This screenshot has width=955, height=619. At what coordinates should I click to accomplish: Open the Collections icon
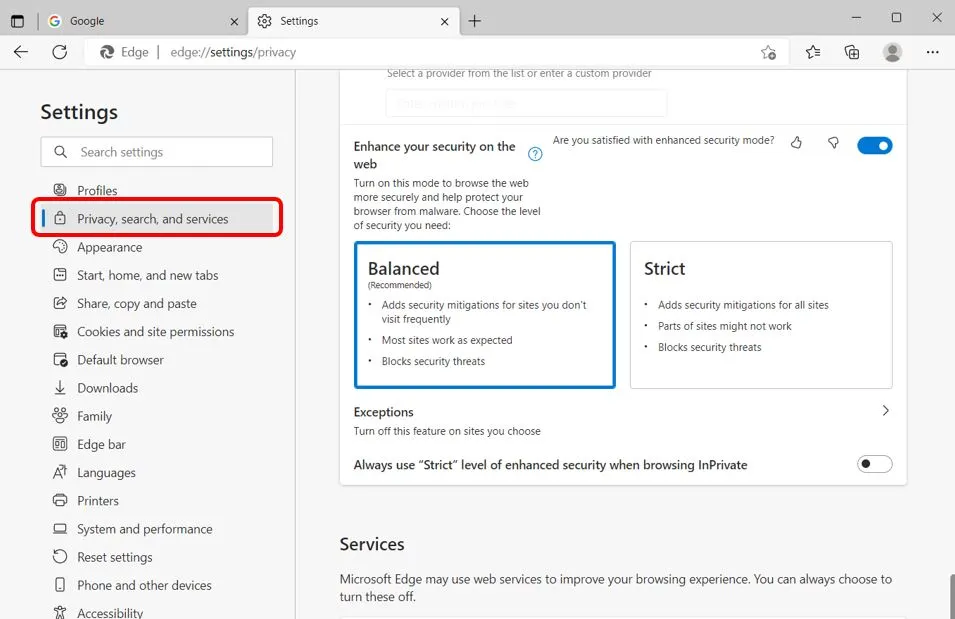click(851, 52)
